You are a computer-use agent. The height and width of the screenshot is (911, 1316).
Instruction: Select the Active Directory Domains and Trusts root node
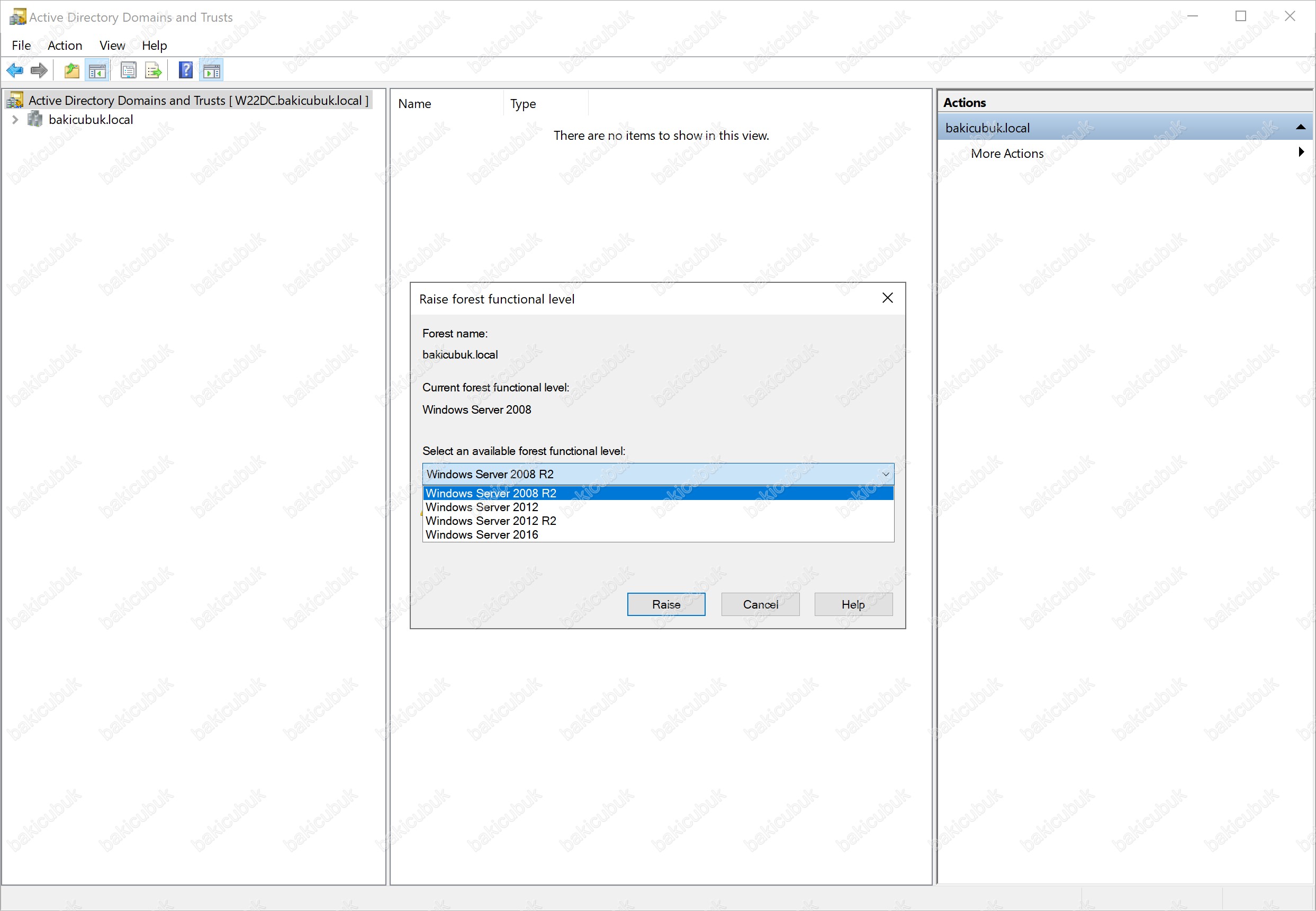[x=198, y=101]
